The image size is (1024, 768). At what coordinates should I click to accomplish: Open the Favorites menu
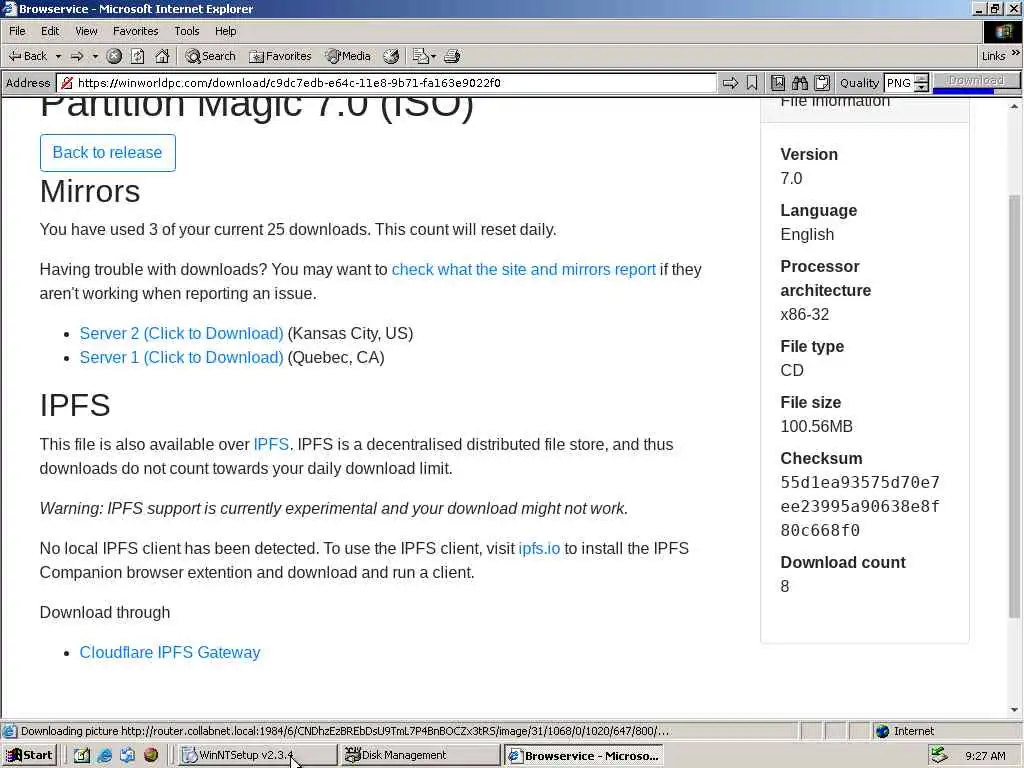[135, 31]
